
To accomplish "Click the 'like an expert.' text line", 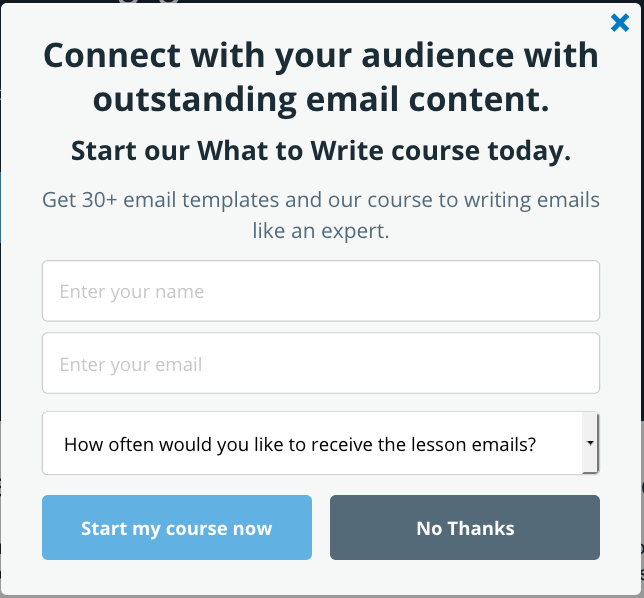I will point(321,231).
